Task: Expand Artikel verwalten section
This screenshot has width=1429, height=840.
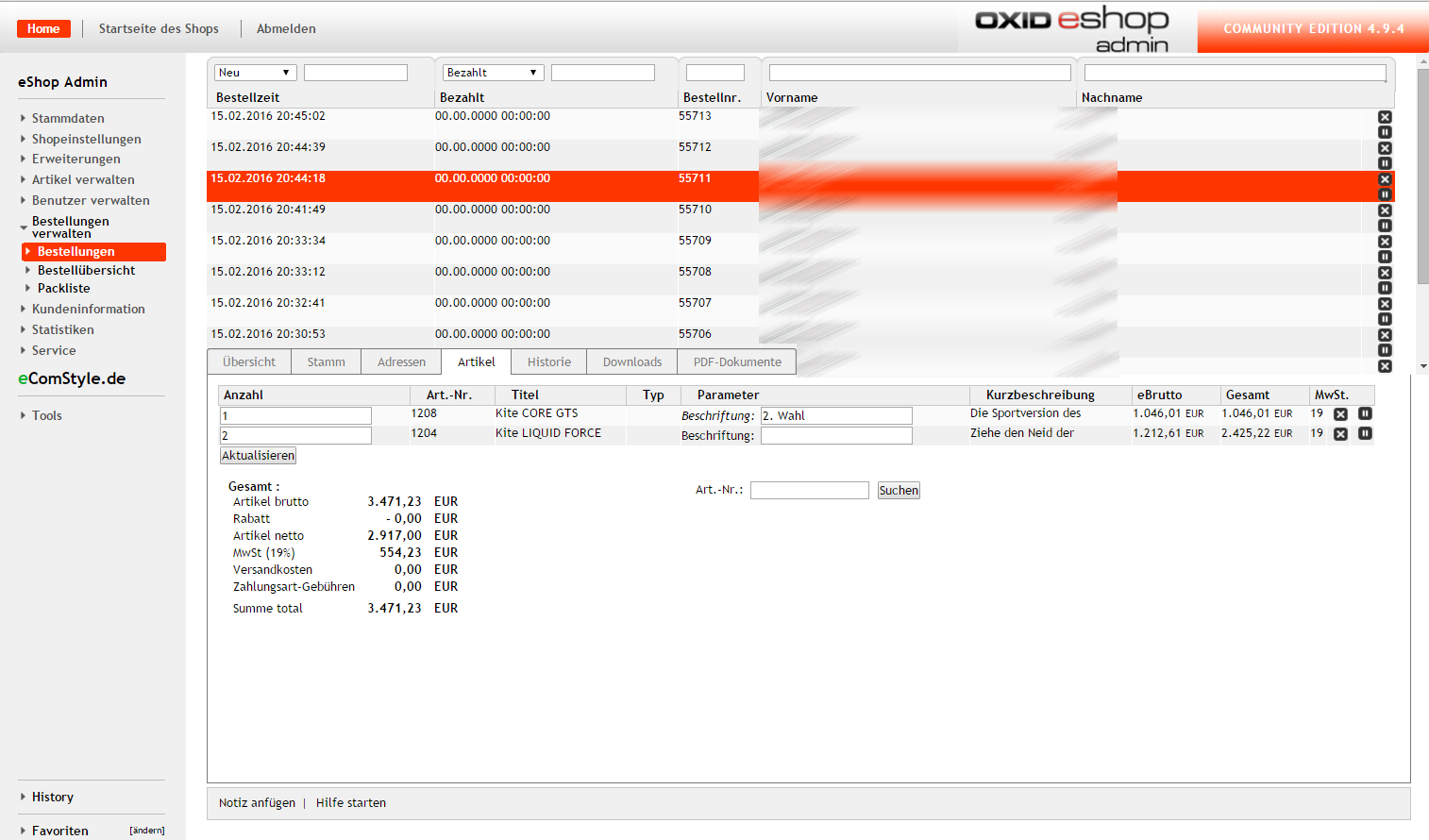Action: [x=83, y=179]
